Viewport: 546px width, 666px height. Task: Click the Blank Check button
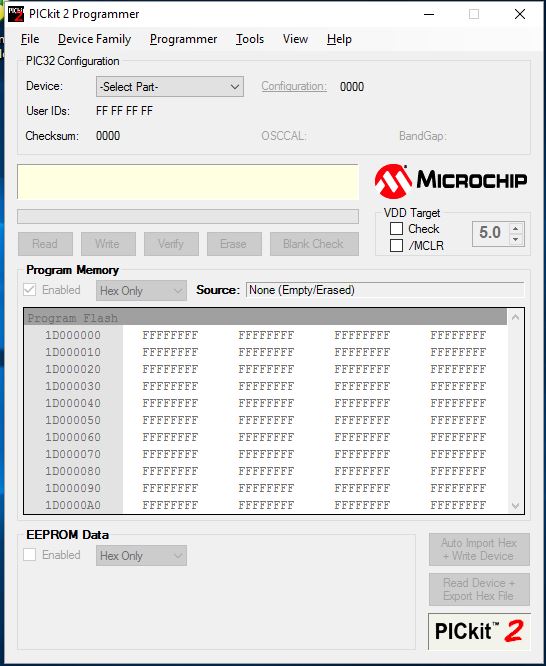click(314, 244)
